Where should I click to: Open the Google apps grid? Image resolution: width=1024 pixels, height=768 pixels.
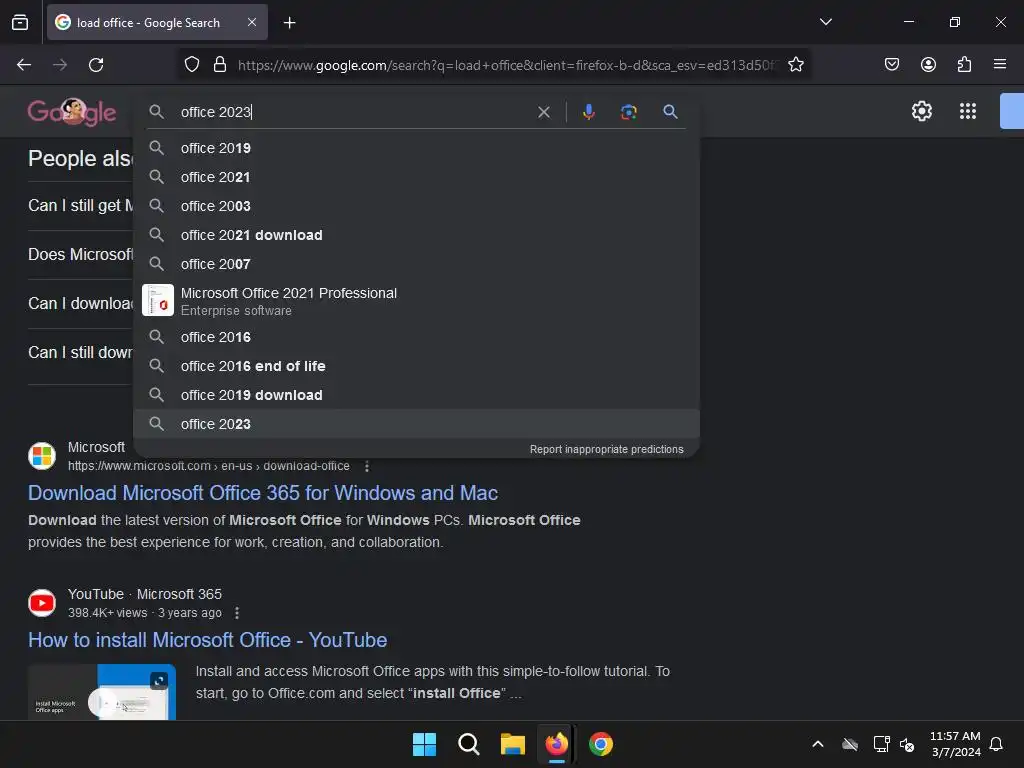[x=968, y=111]
